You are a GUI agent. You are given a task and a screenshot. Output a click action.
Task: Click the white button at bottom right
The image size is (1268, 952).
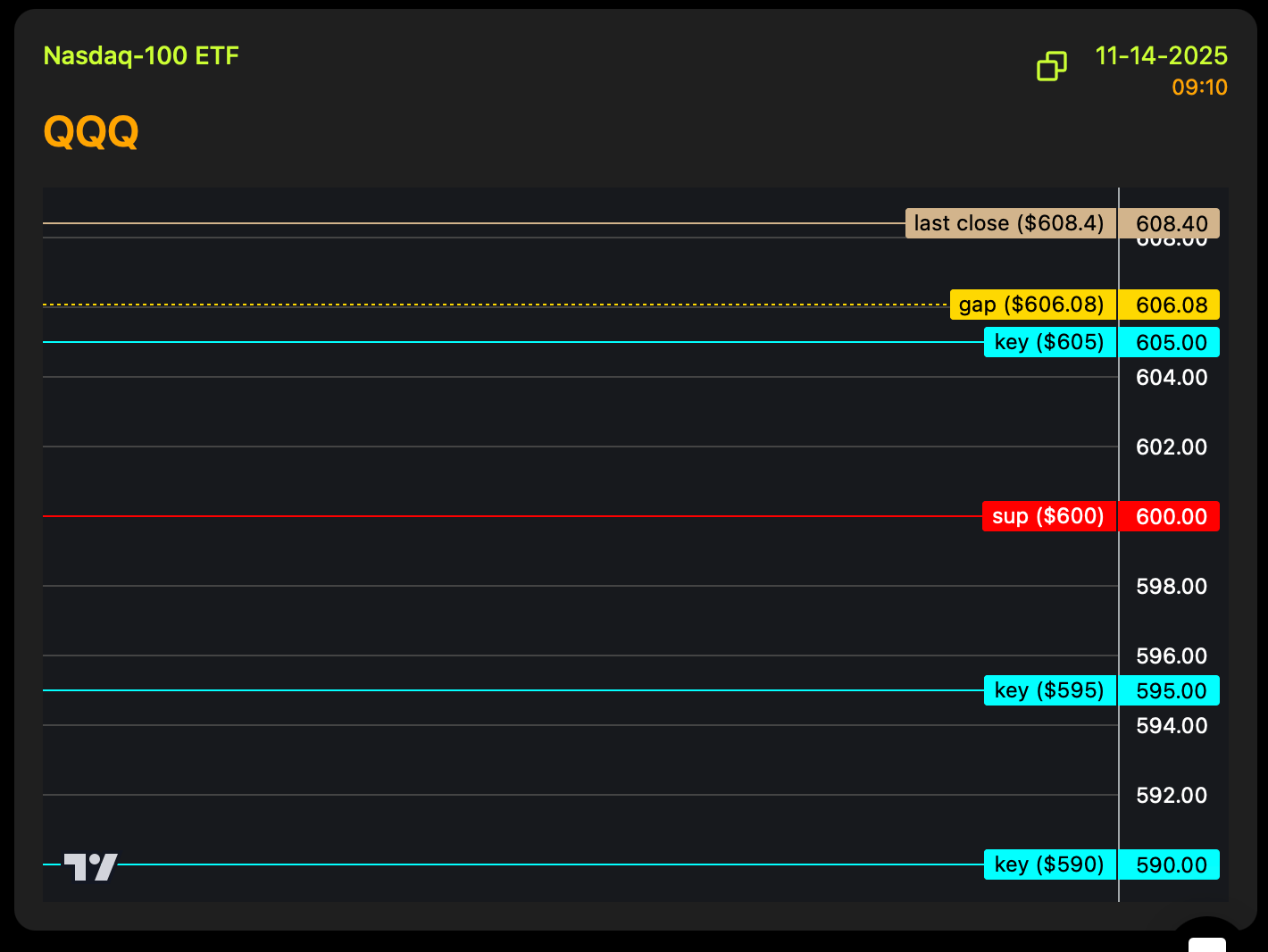pos(1207,944)
